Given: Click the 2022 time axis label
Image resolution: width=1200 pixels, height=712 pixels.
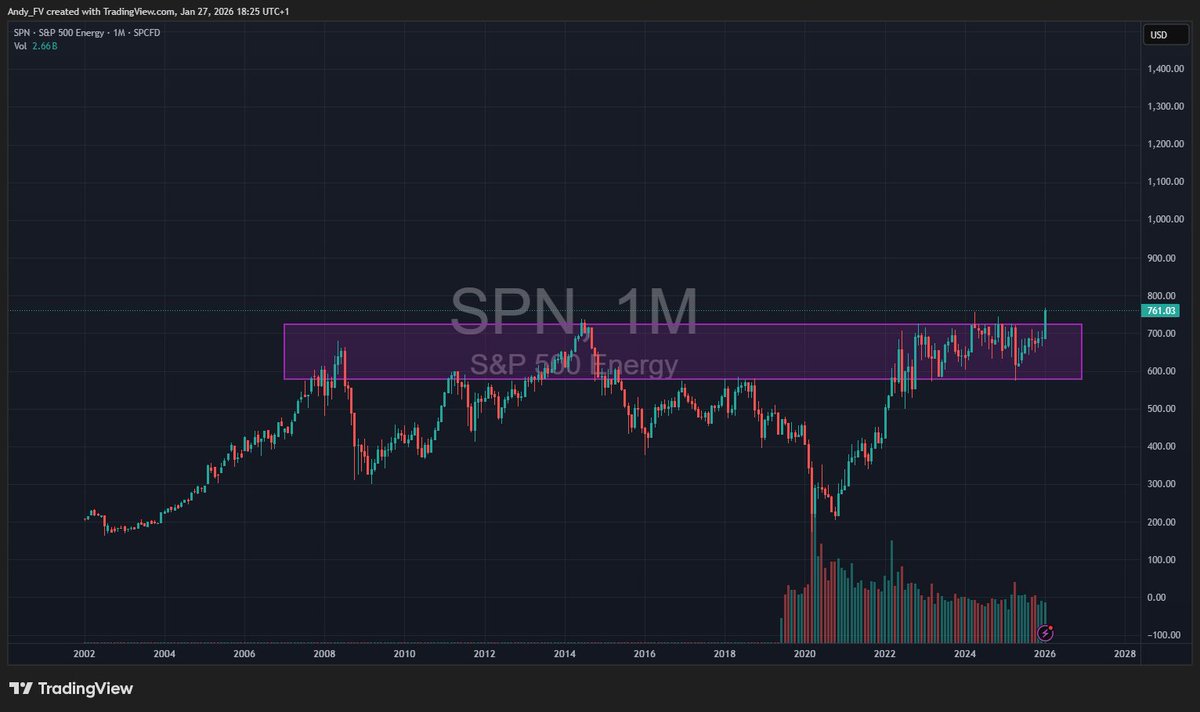Looking at the screenshot, I should (885, 654).
